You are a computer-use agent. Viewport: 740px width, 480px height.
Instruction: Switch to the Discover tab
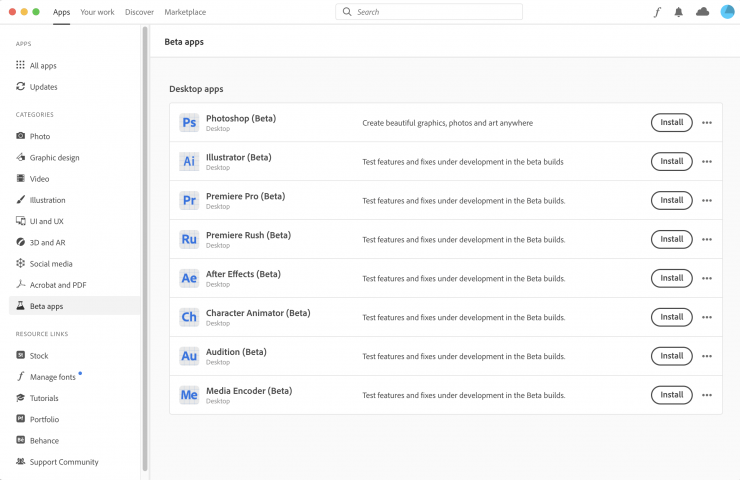point(139,12)
